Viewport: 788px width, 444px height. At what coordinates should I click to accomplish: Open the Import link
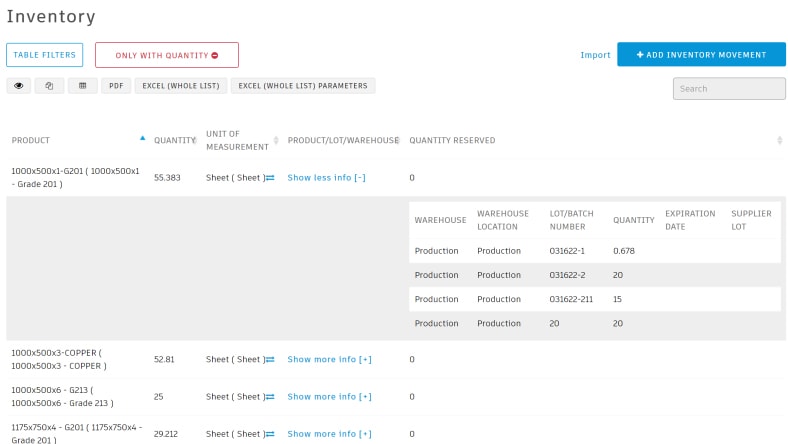(x=595, y=55)
